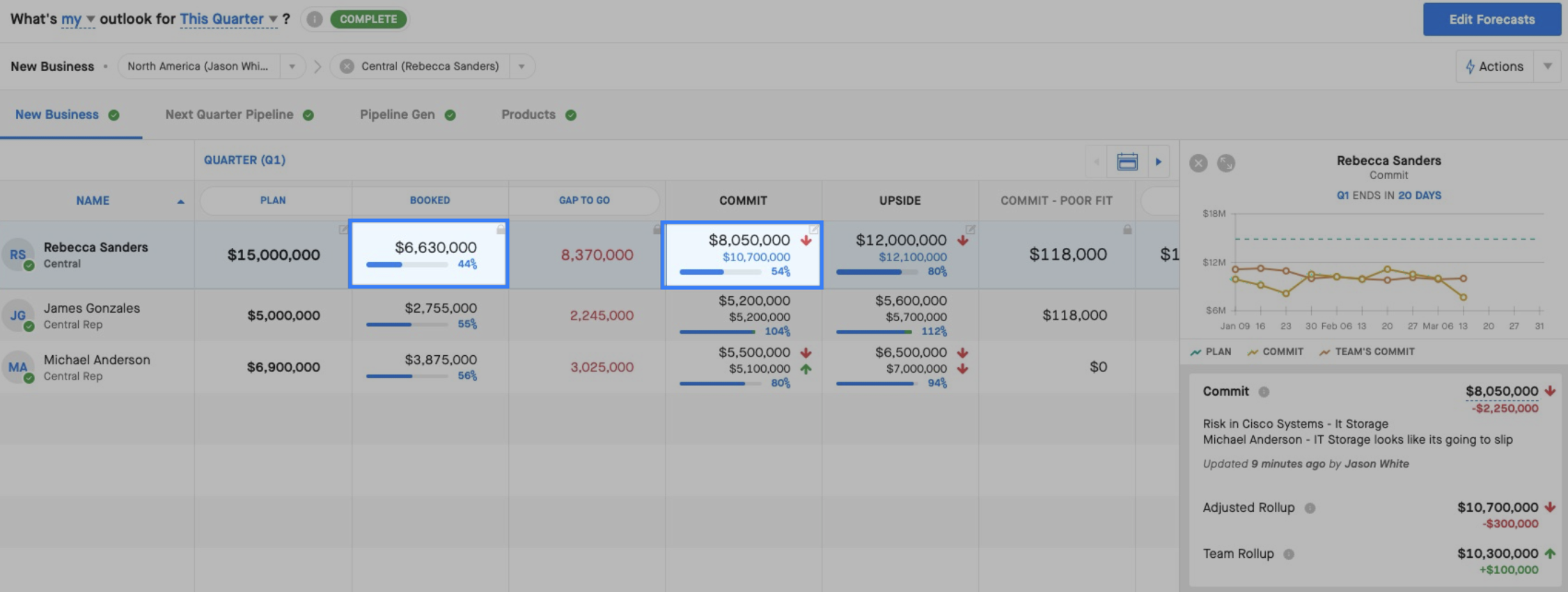Switch to the Next Quarter Pipeline tab
Screen dimensions: 1568x592
click(239, 115)
